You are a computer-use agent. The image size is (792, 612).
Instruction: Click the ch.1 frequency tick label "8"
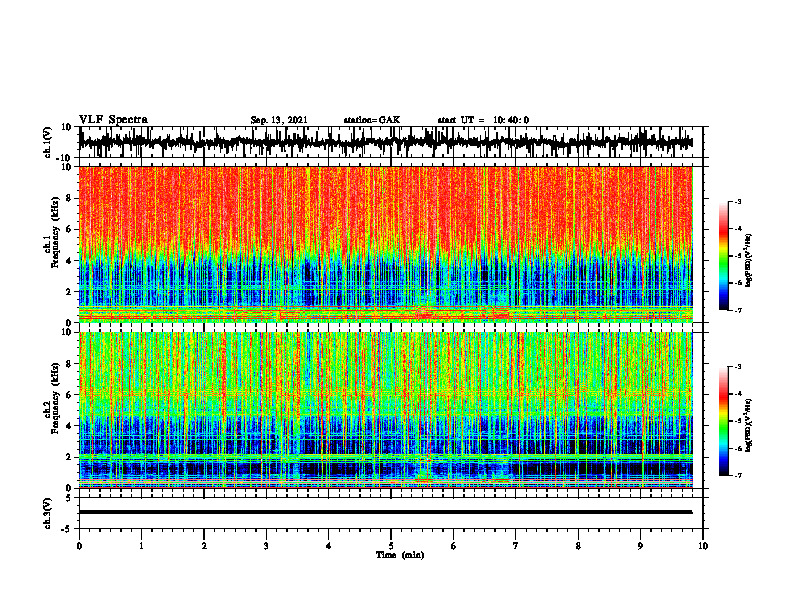tap(69, 198)
